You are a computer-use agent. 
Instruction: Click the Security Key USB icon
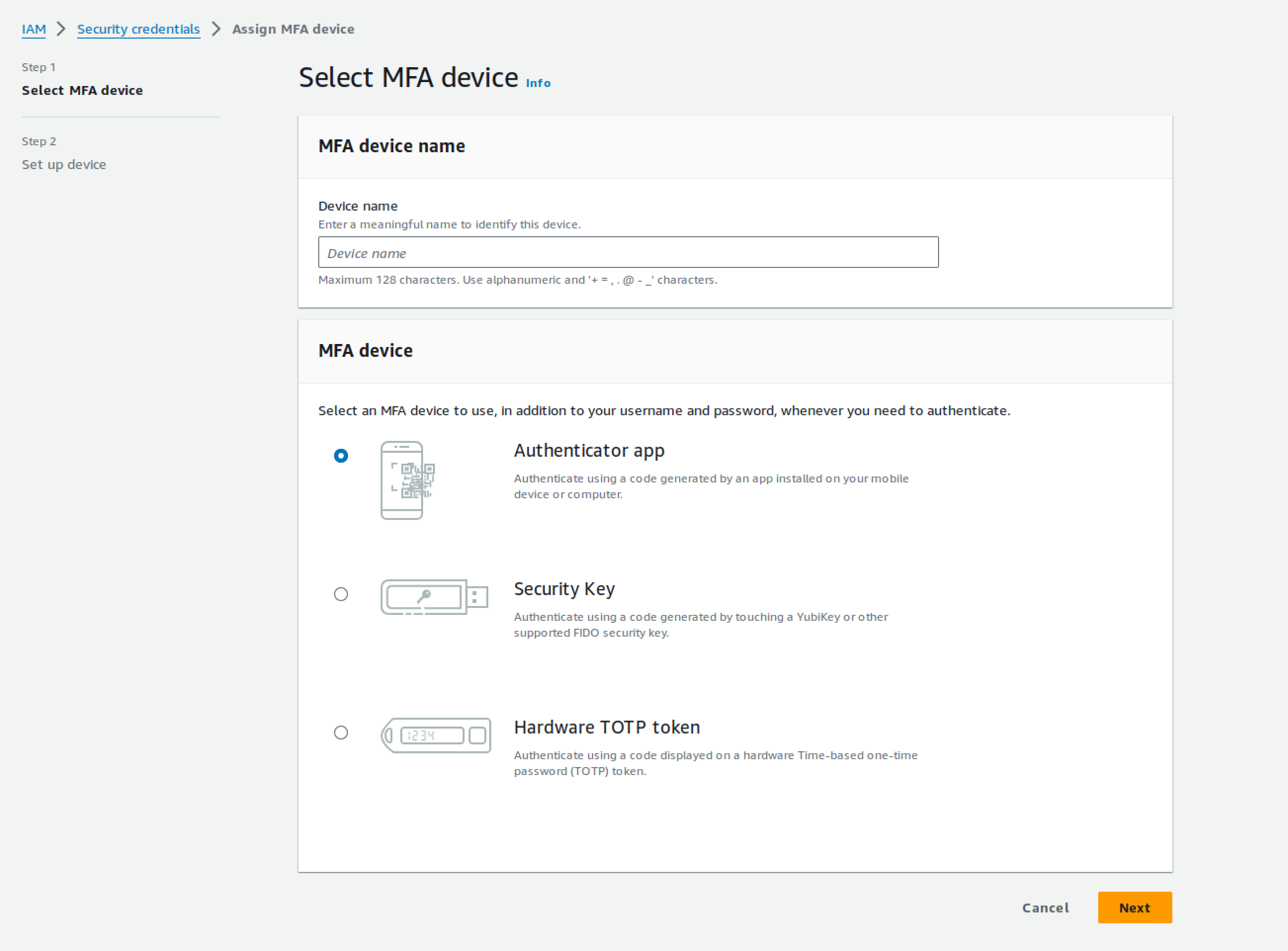click(x=434, y=597)
